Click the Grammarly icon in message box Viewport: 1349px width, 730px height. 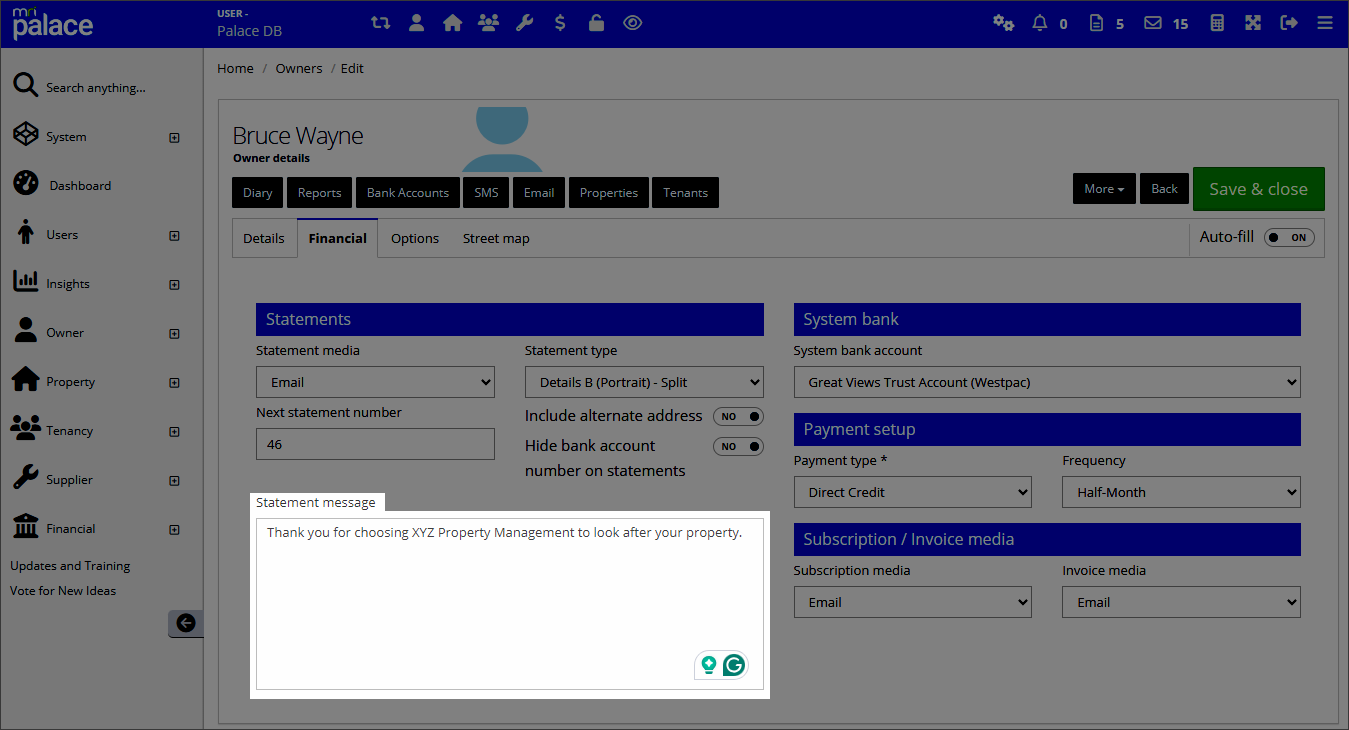735,665
